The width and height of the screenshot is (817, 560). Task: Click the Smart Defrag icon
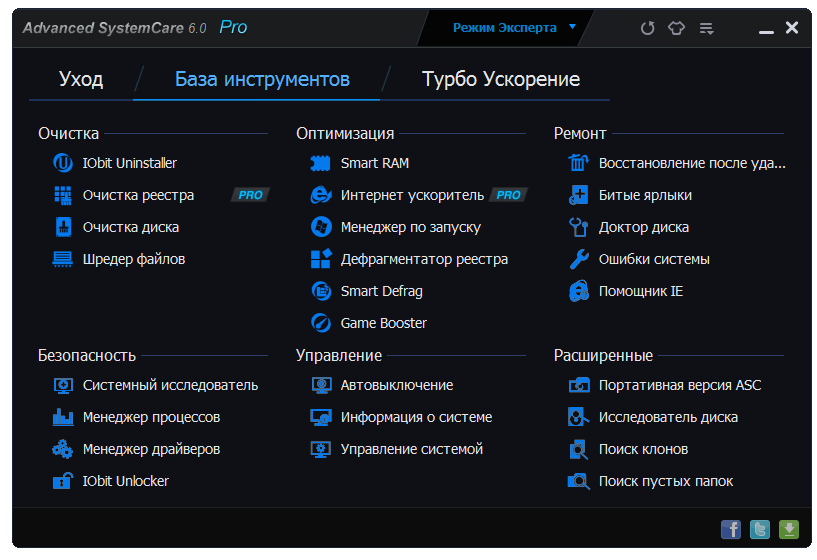[x=321, y=291]
